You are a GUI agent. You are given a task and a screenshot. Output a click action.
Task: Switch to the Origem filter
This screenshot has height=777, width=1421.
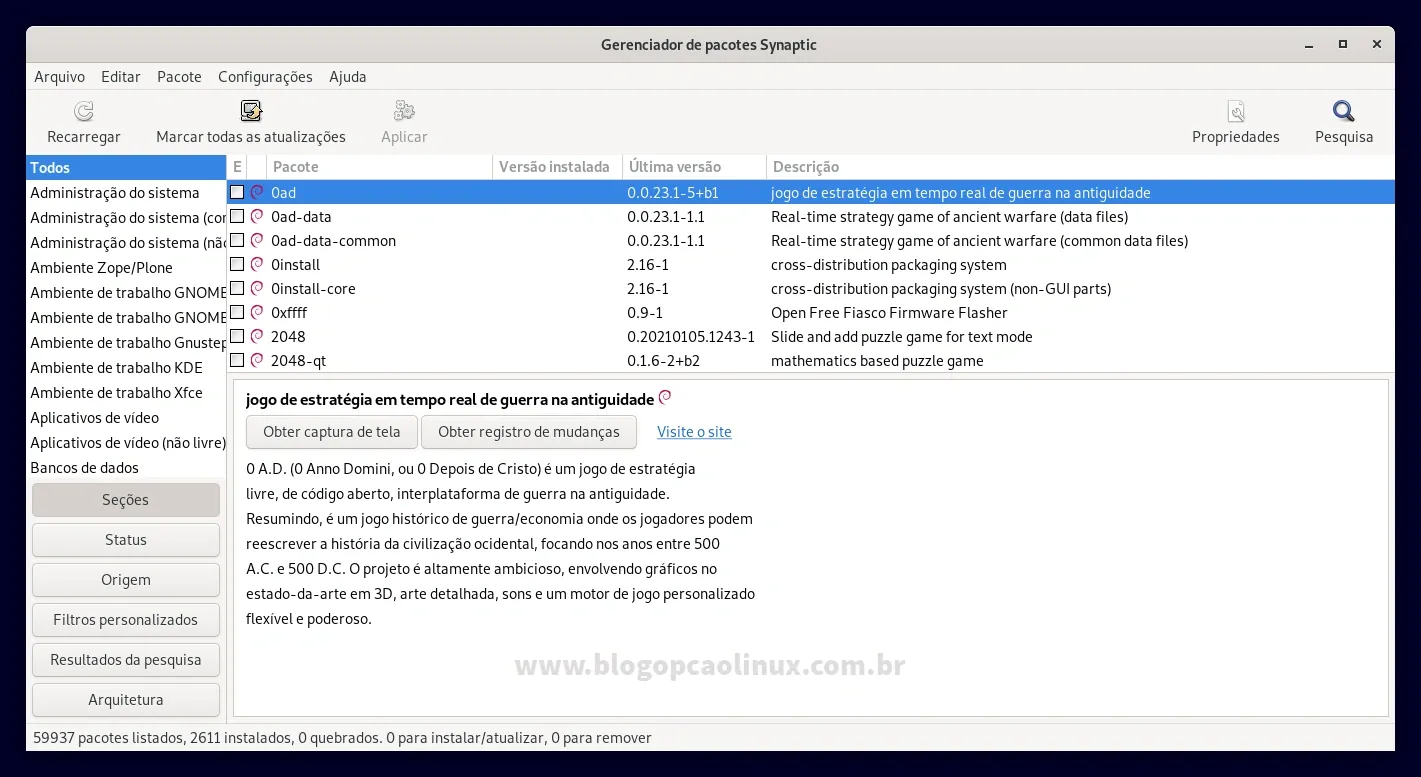coord(126,580)
